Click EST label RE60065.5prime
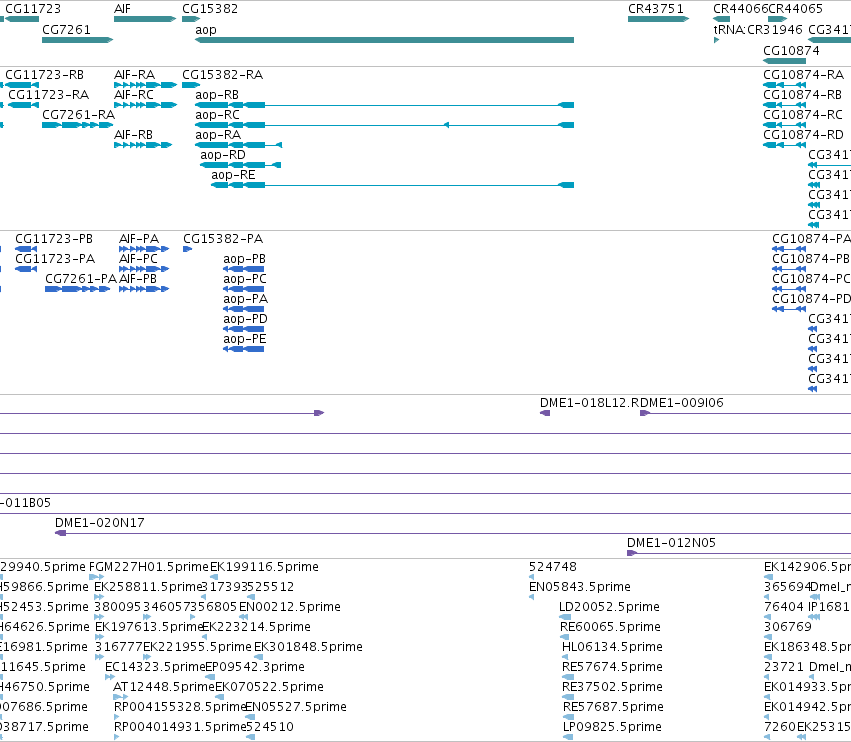 coord(611,627)
